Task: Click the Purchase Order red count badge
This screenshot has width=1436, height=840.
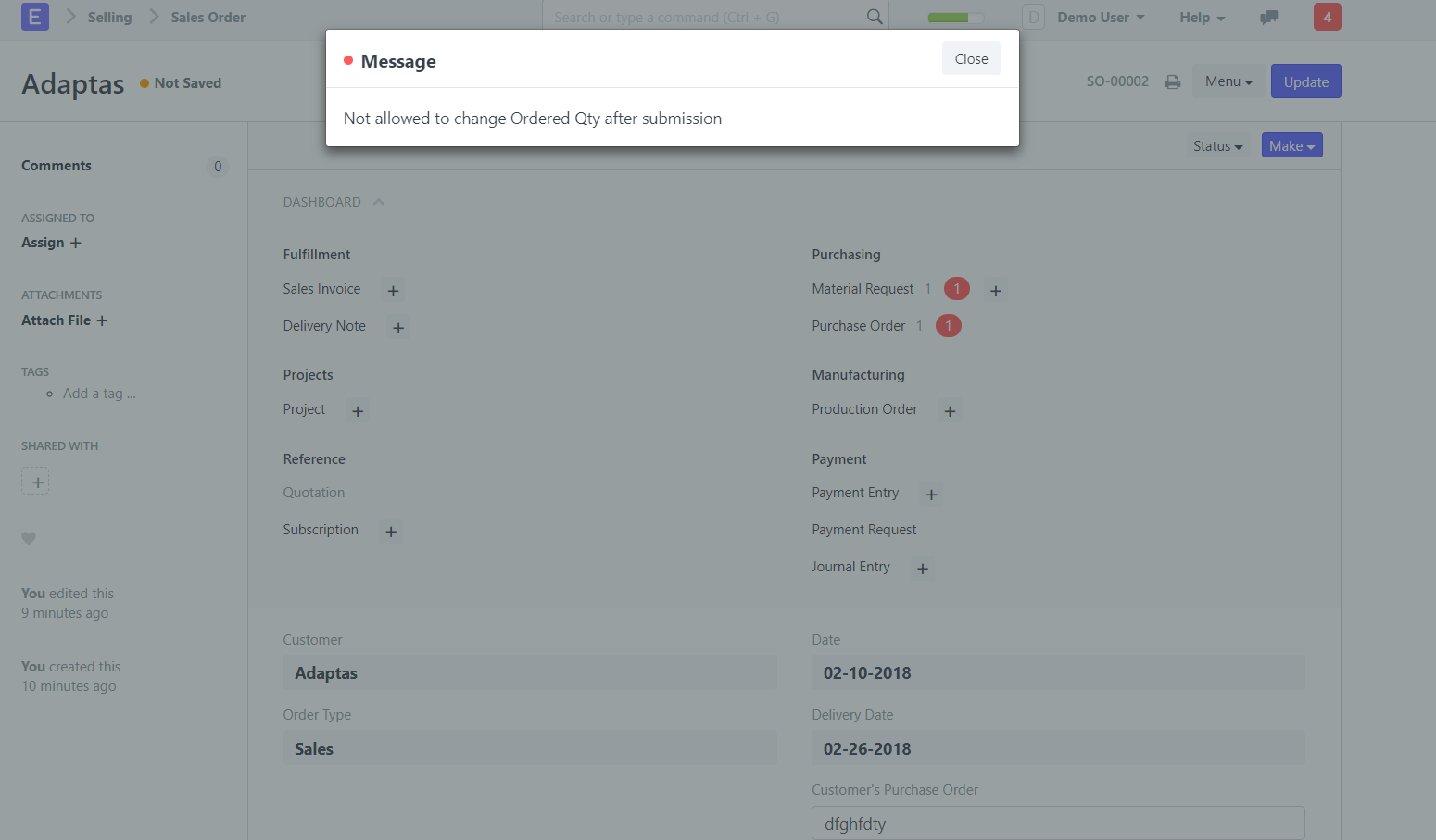Action: pos(949,326)
